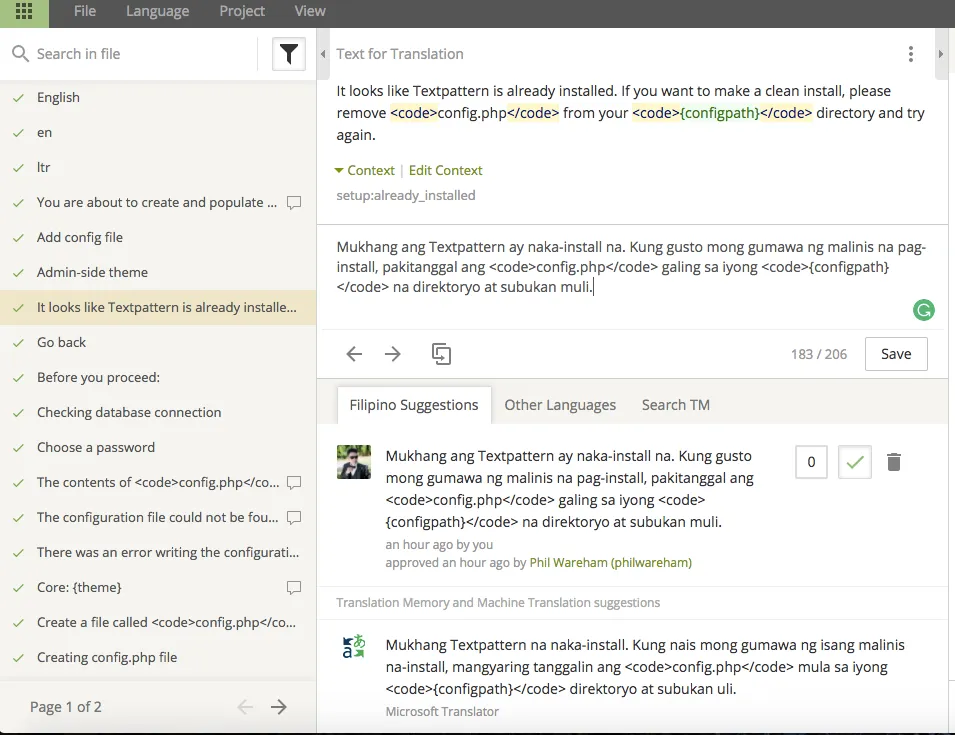Screen dimensions: 955x735
Task: Open comment icon on 'You are about to create' row
Action: coord(294,202)
